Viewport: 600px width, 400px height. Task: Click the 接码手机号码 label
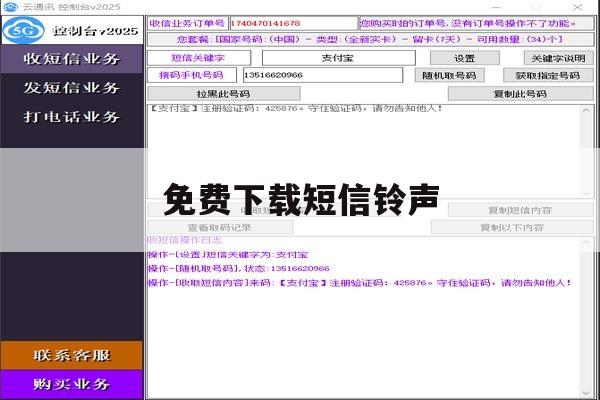[192, 75]
